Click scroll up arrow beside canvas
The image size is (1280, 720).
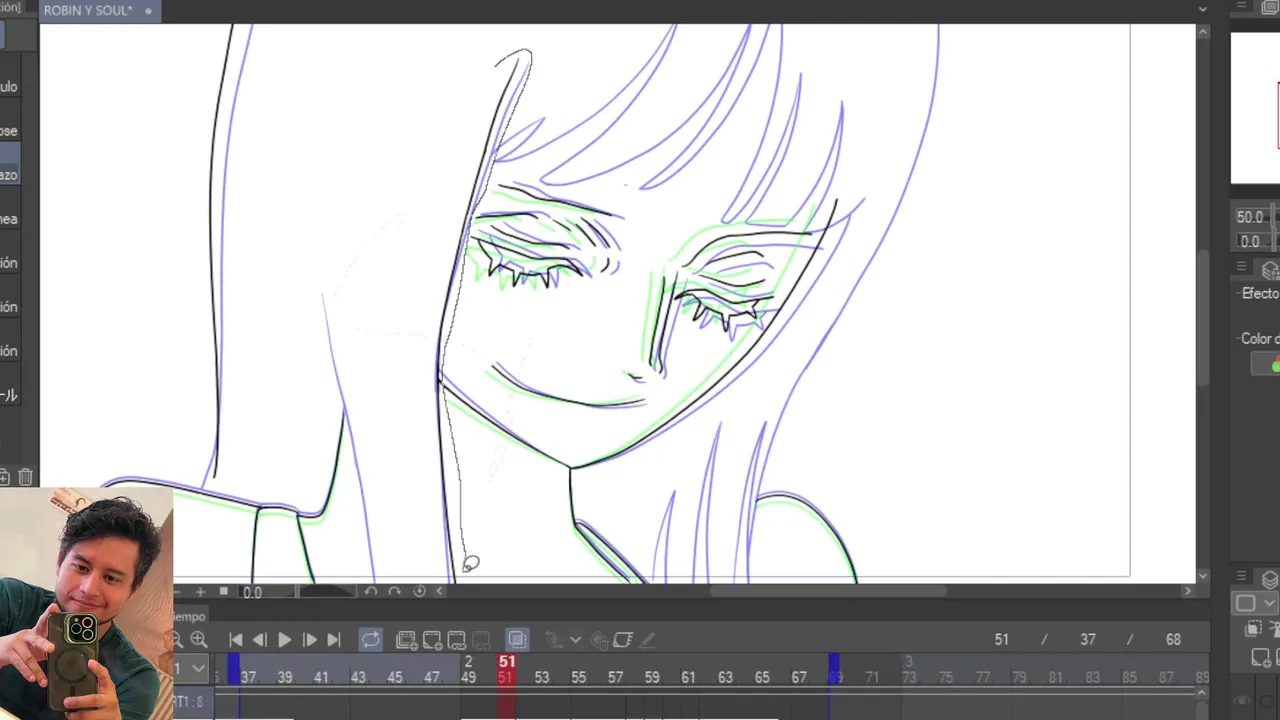[1203, 33]
